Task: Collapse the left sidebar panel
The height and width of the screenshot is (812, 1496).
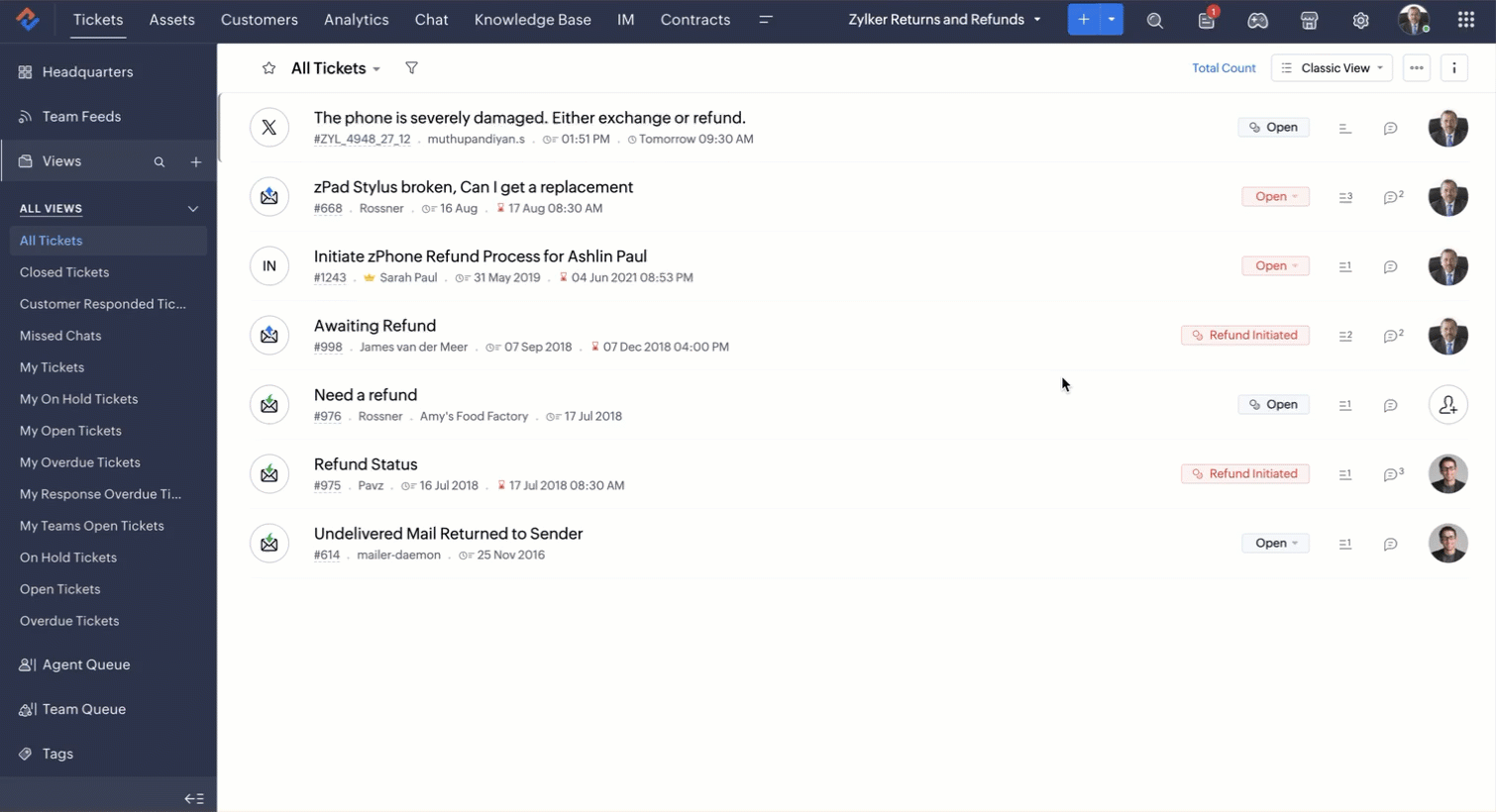Action: (x=194, y=798)
